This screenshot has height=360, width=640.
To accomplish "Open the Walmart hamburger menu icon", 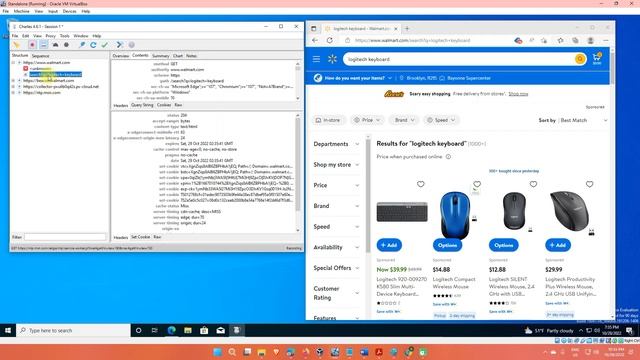I will click(316, 59).
